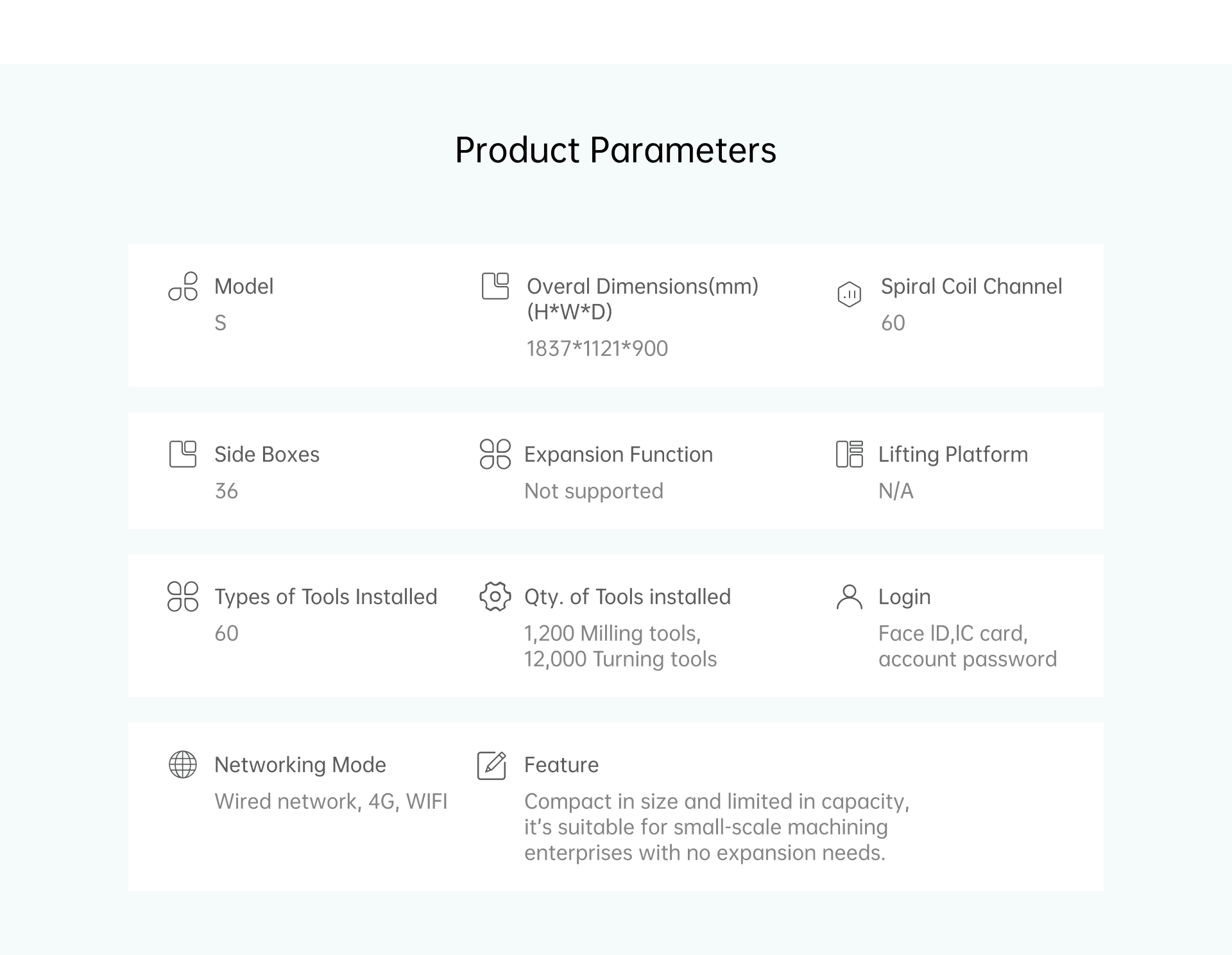The image size is (1232, 955).
Task: Click the Face ID, IC card login text
Action: [x=953, y=634]
